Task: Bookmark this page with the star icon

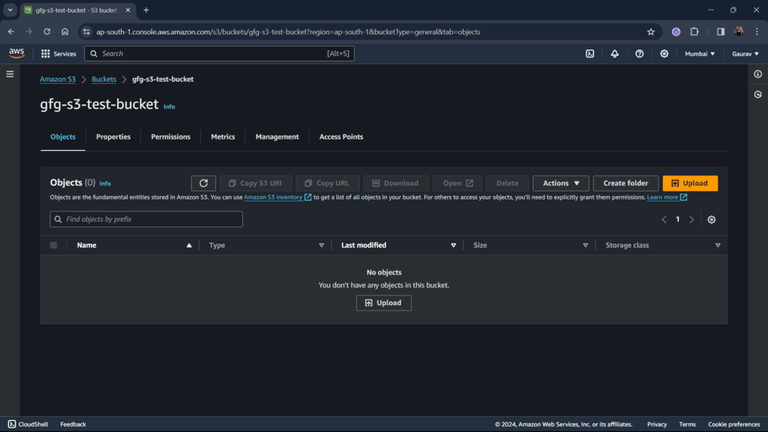Action: point(650,32)
